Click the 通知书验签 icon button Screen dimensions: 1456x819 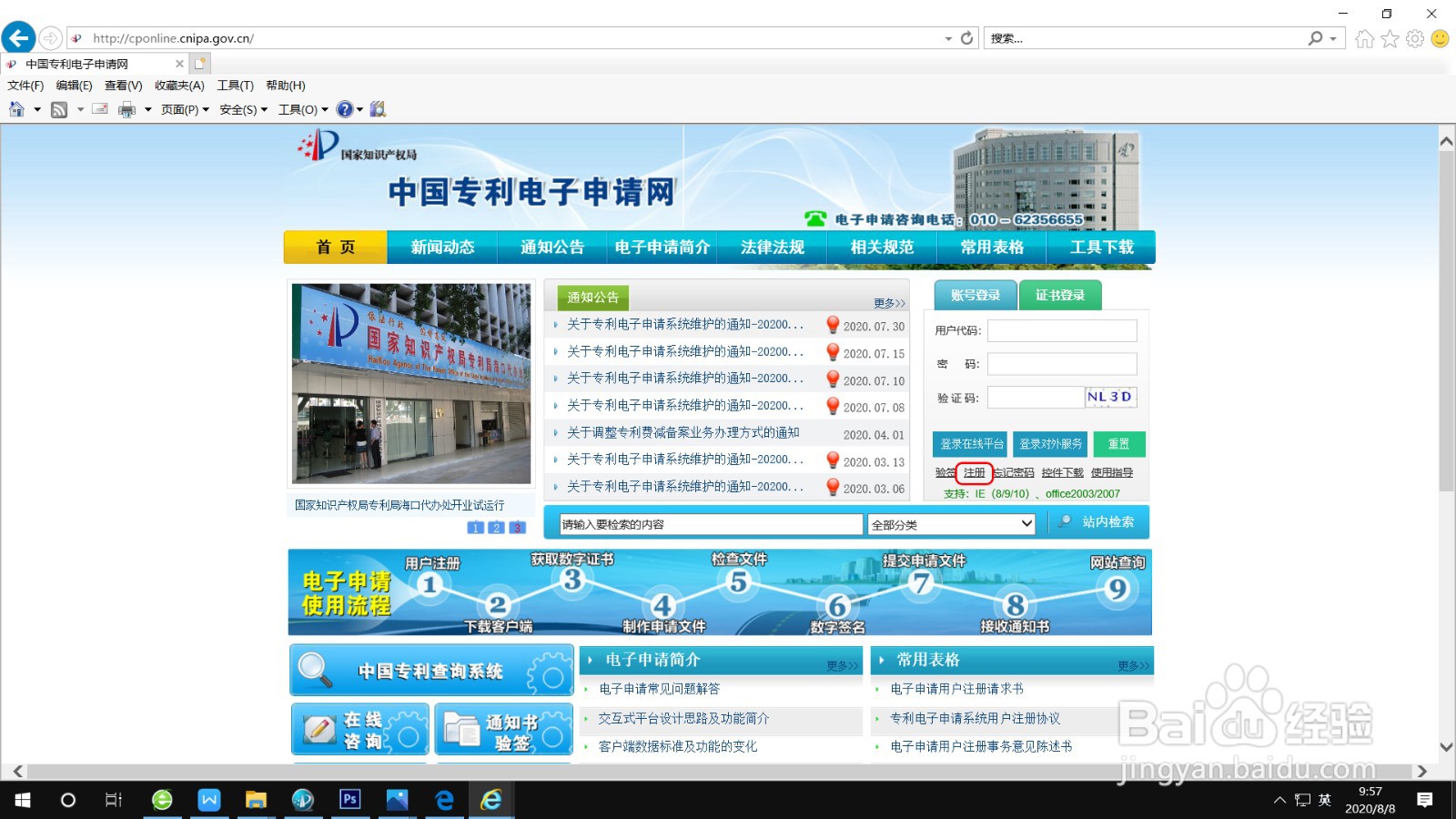(x=503, y=729)
